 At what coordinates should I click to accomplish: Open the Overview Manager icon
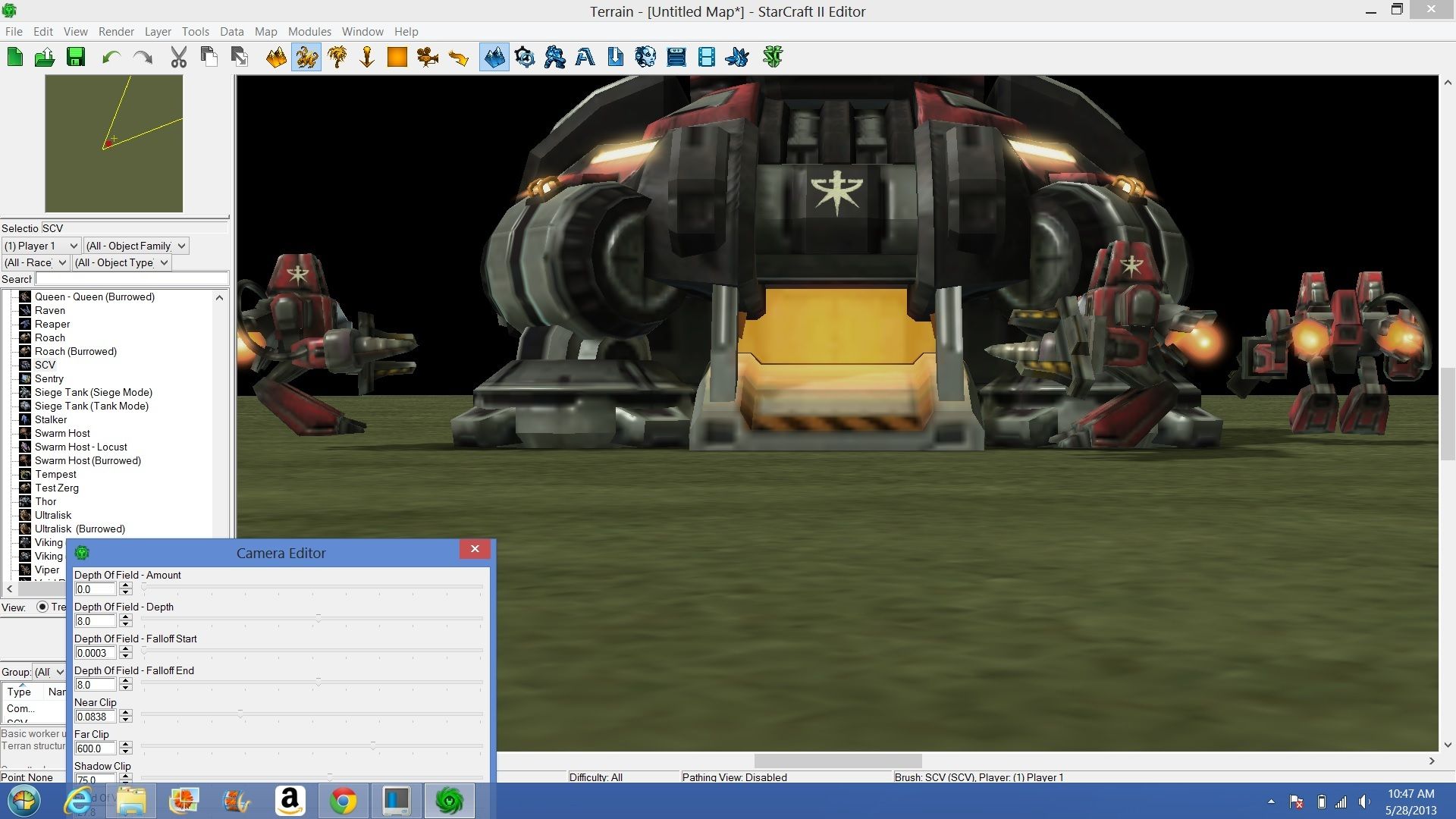click(x=737, y=57)
